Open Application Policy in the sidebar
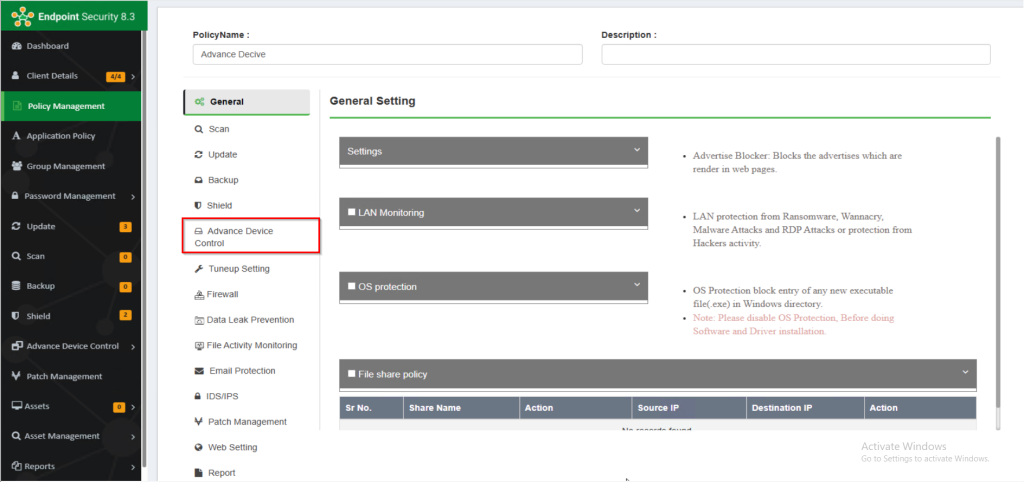 (60, 136)
